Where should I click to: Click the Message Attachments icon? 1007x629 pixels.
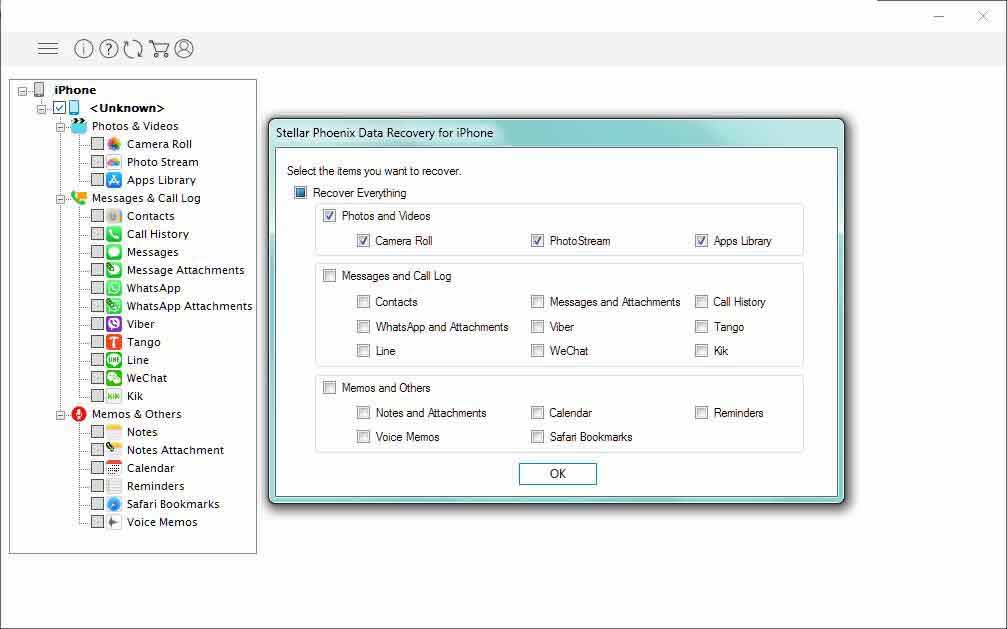pyautogui.click(x=114, y=270)
